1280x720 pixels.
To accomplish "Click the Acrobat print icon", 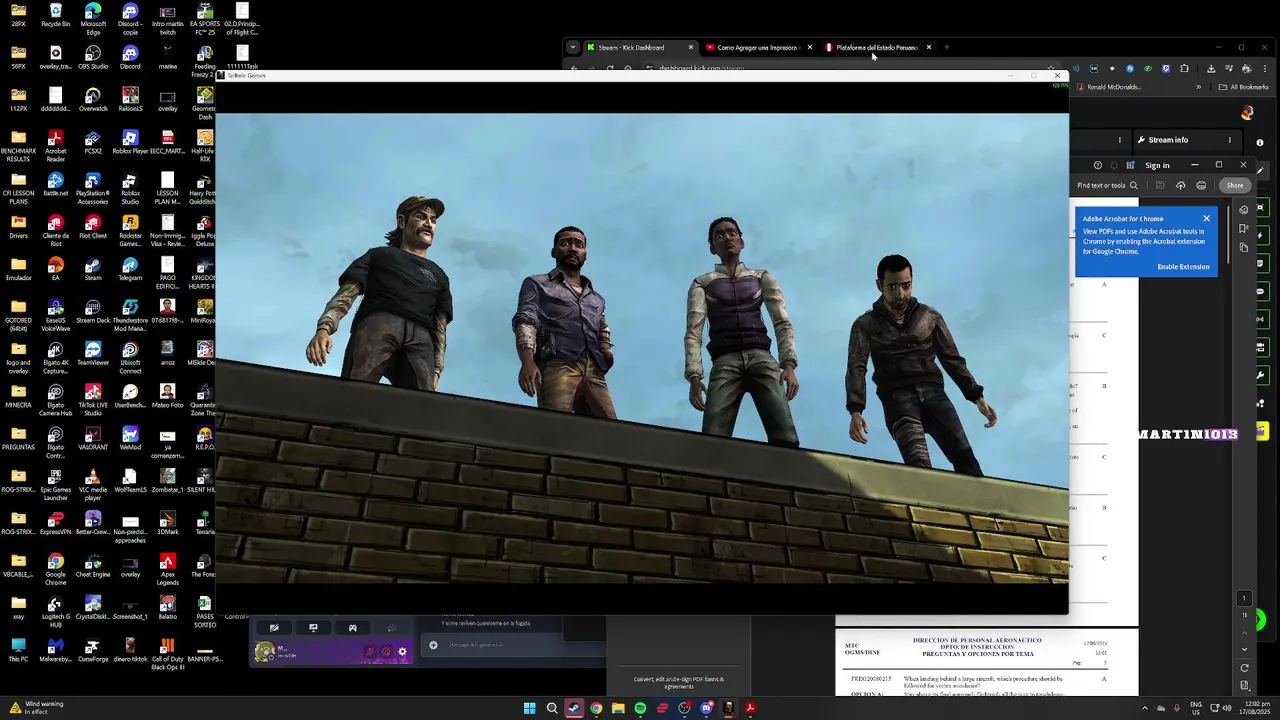I will 1201,185.
